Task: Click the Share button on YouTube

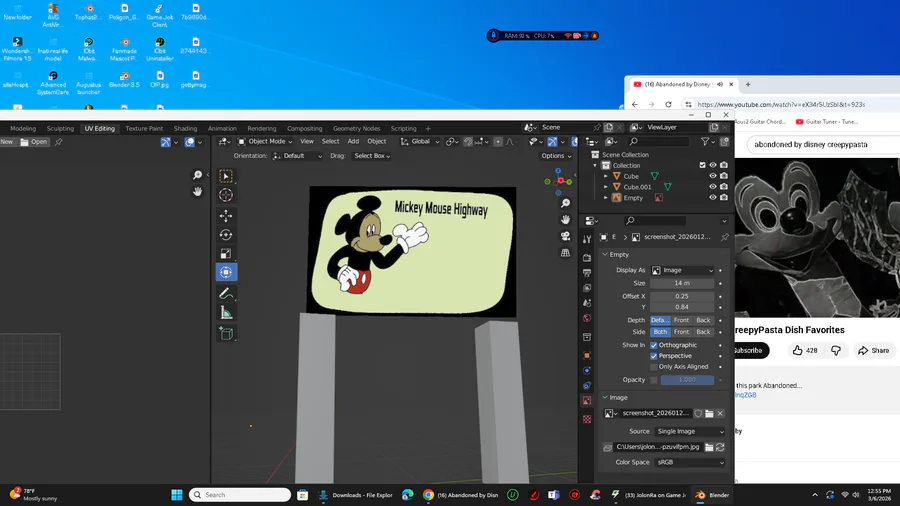Action: pyautogui.click(x=873, y=351)
